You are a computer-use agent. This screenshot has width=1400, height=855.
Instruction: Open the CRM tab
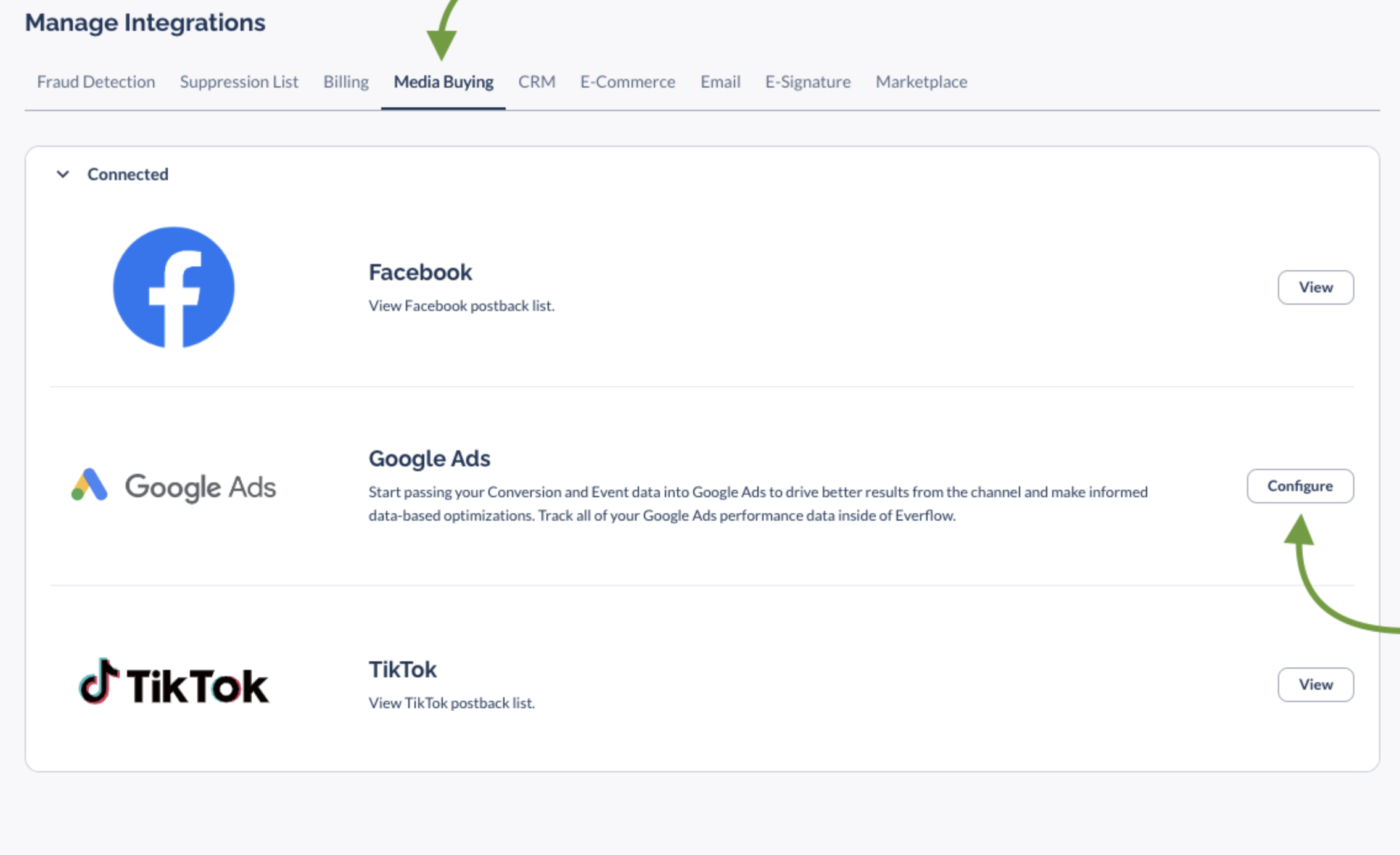tap(537, 82)
